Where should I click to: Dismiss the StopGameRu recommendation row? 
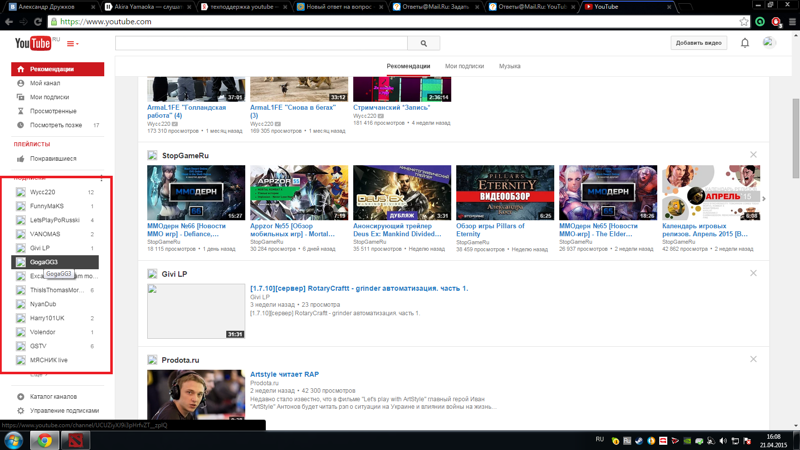(x=753, y=155)
